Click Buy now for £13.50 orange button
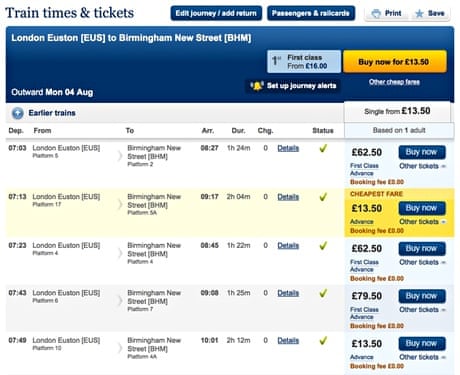This screenshot has width=460, height=375. click(x=395, y=62)
